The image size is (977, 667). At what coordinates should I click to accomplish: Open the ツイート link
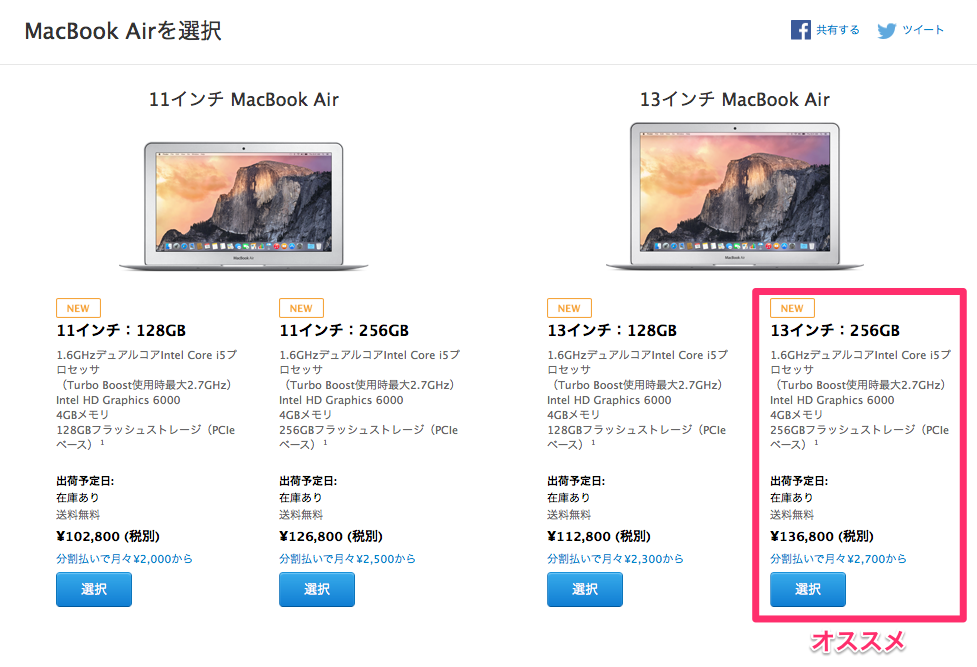923,30
